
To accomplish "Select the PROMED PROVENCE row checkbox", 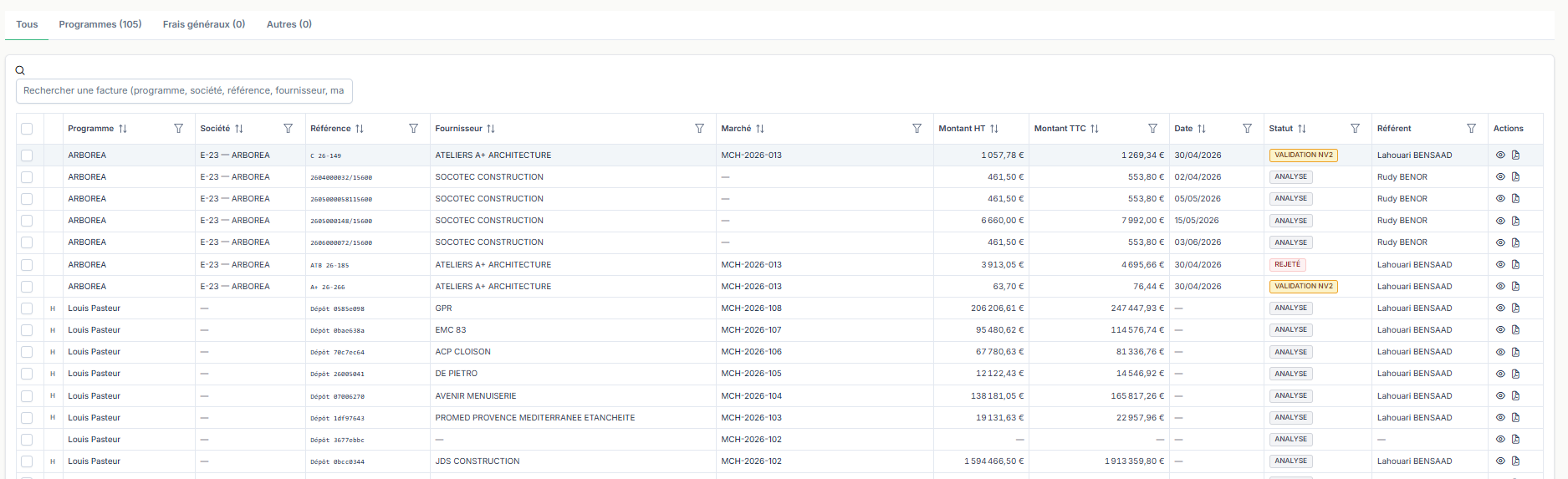I will [x=27, y=418].
